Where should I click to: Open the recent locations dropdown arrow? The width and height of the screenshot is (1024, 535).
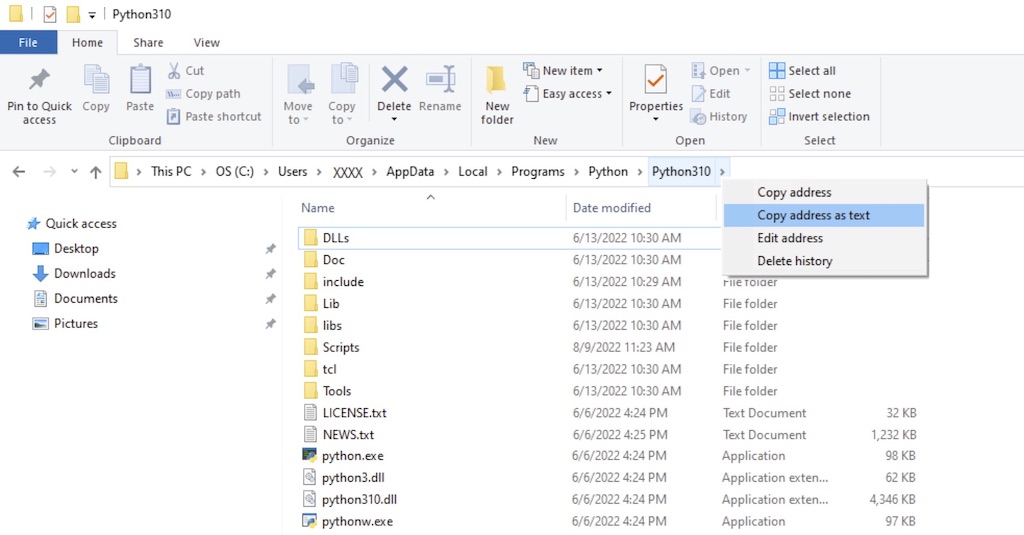74,172
